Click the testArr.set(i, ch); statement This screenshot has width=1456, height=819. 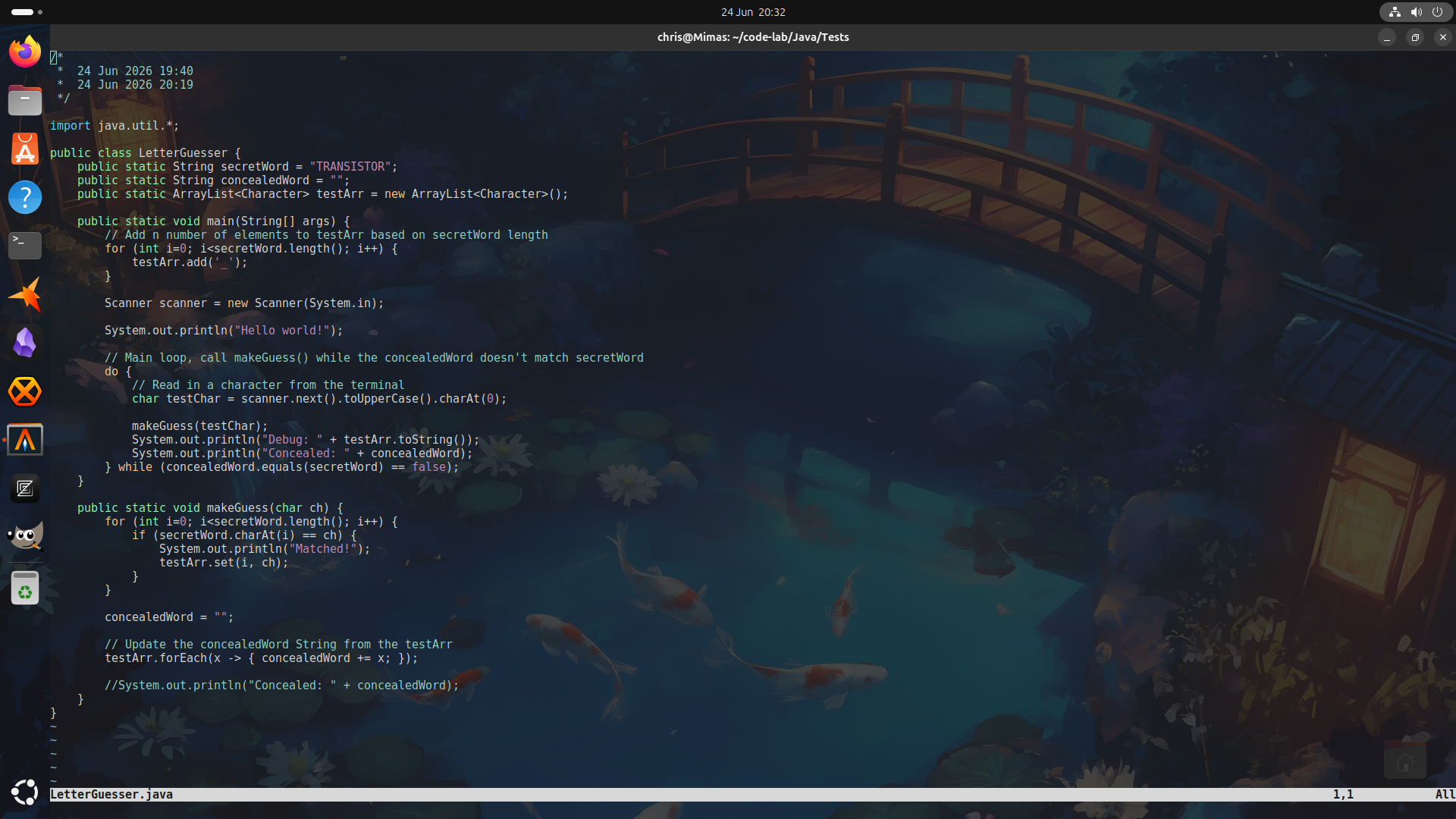[x=224, y=563]
